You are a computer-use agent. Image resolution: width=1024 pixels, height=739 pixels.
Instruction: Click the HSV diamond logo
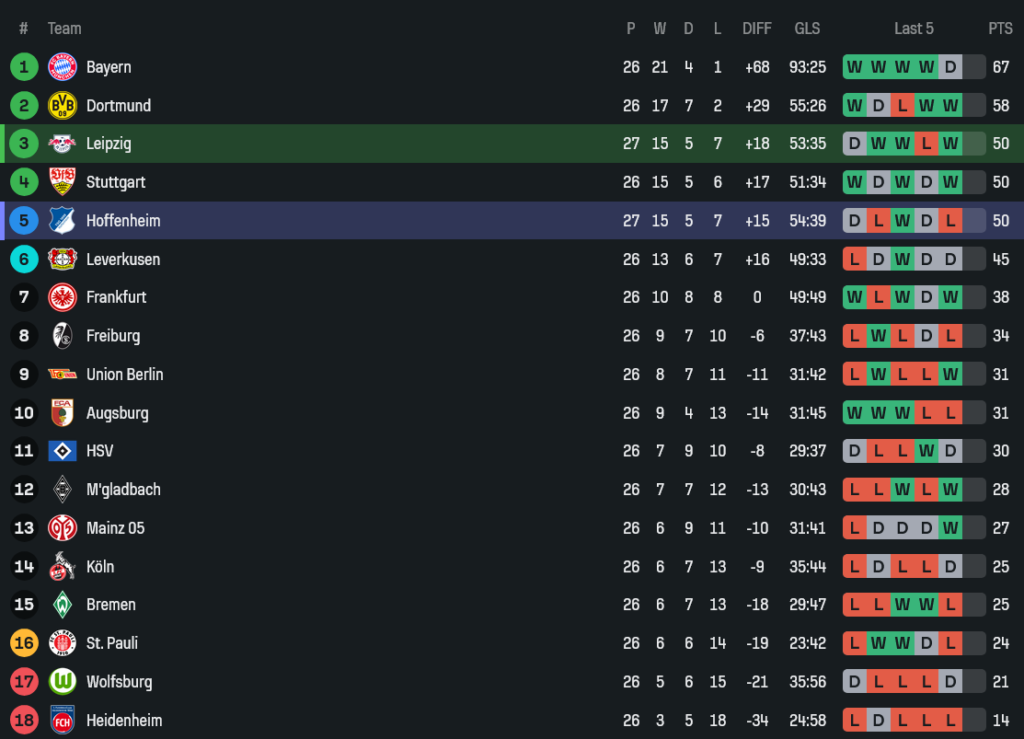[x=62, y=451]
